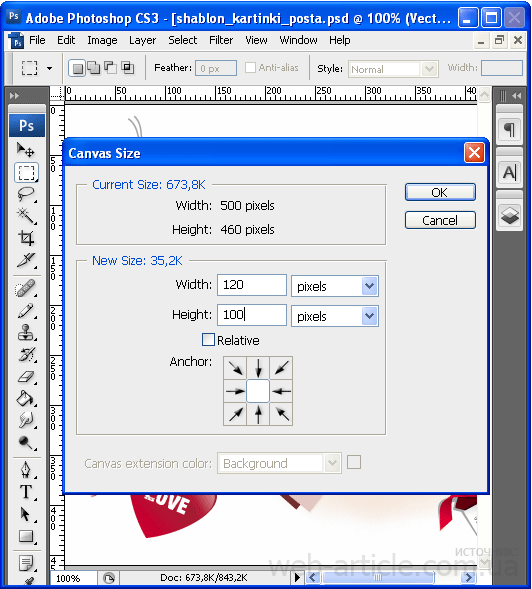Open the Help menu
This screenshot has width=532, height=589.
click(340, 40)
